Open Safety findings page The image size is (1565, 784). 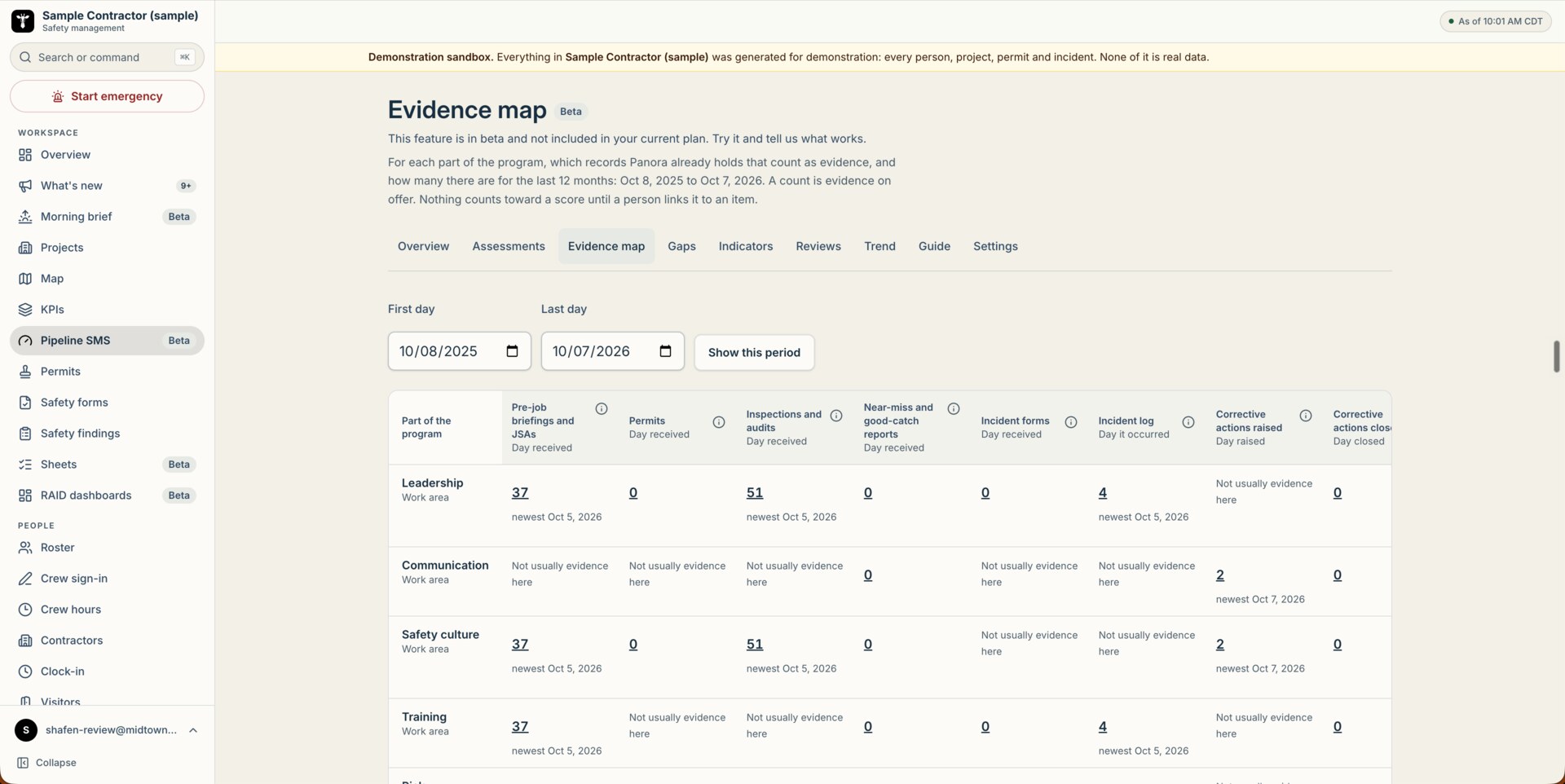coord(107,434)
